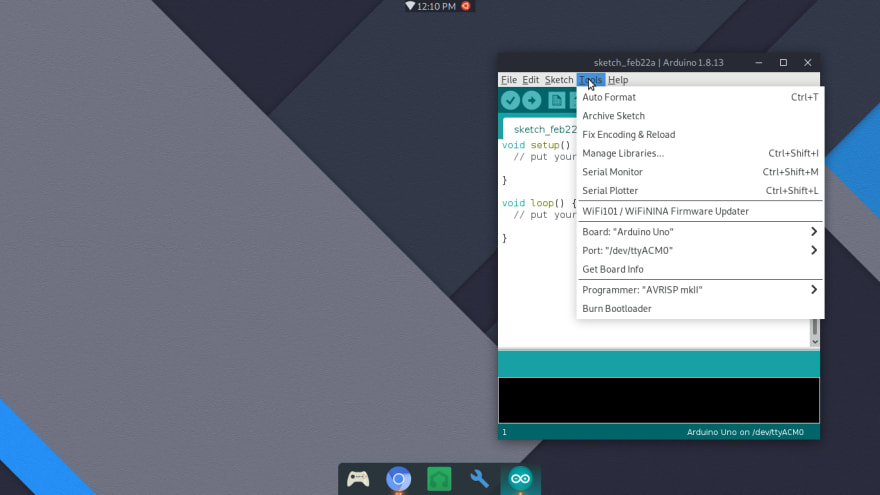
Task: Open the File menu
Action: click(509, 80)
